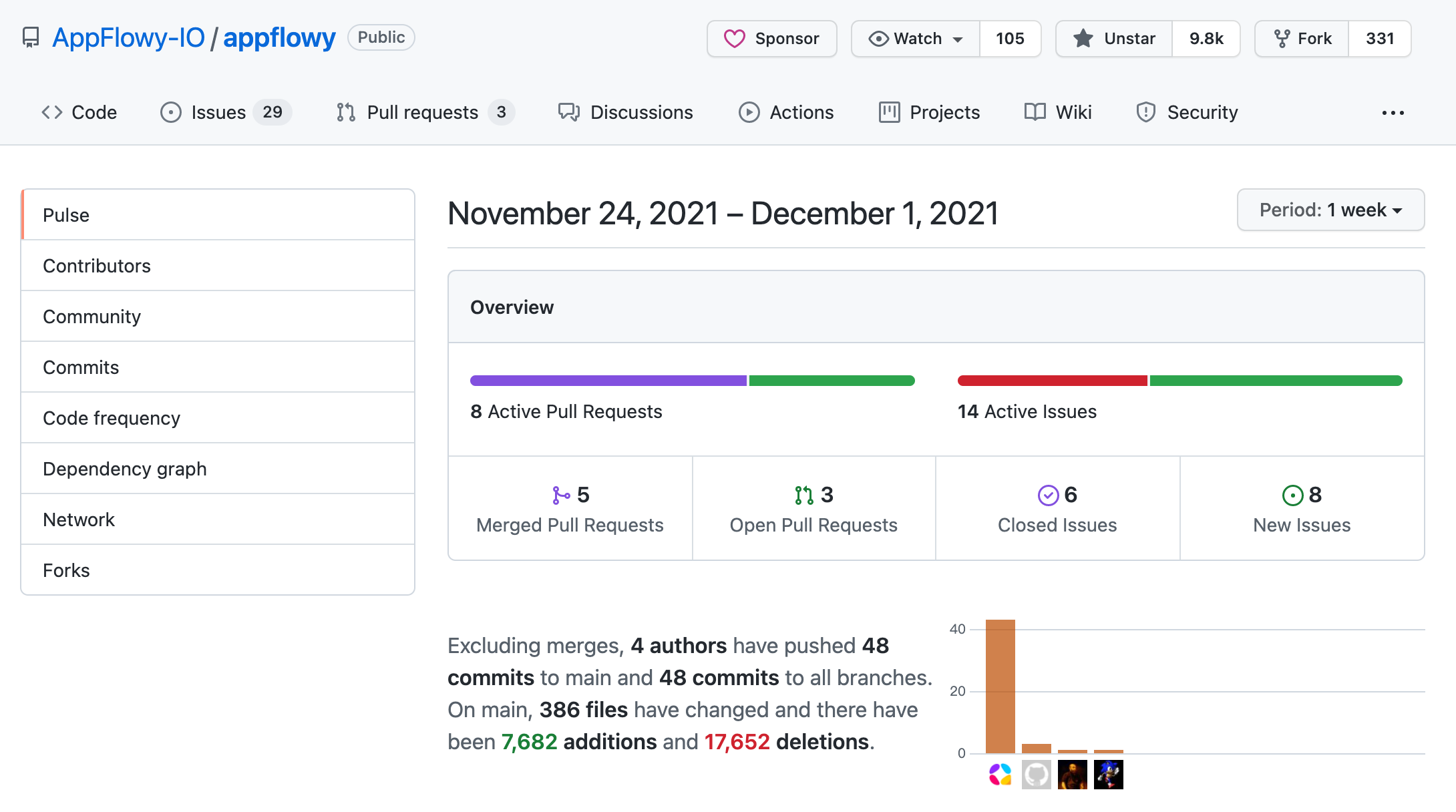
Task: Click the '14 Active Issues' text
Action: pos(1027,411)
